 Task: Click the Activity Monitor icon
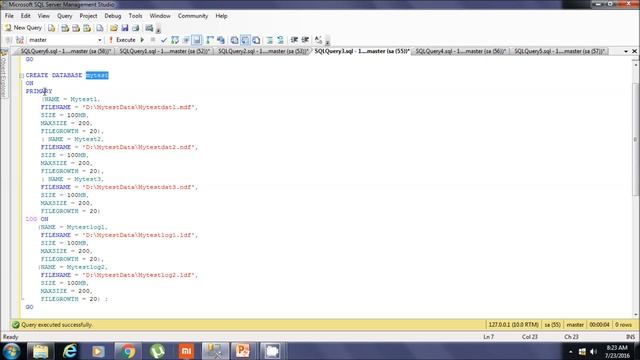(x=149, y=28)
